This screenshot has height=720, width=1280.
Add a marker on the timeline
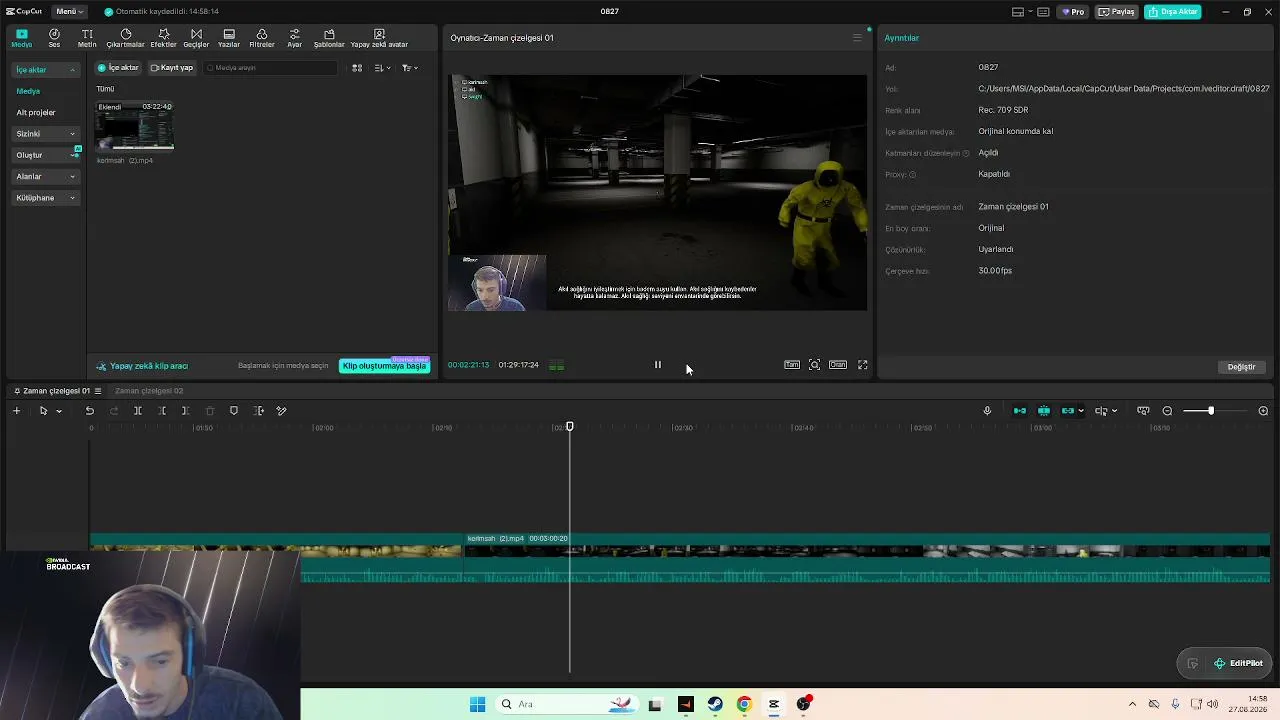[x=234, y=411]
